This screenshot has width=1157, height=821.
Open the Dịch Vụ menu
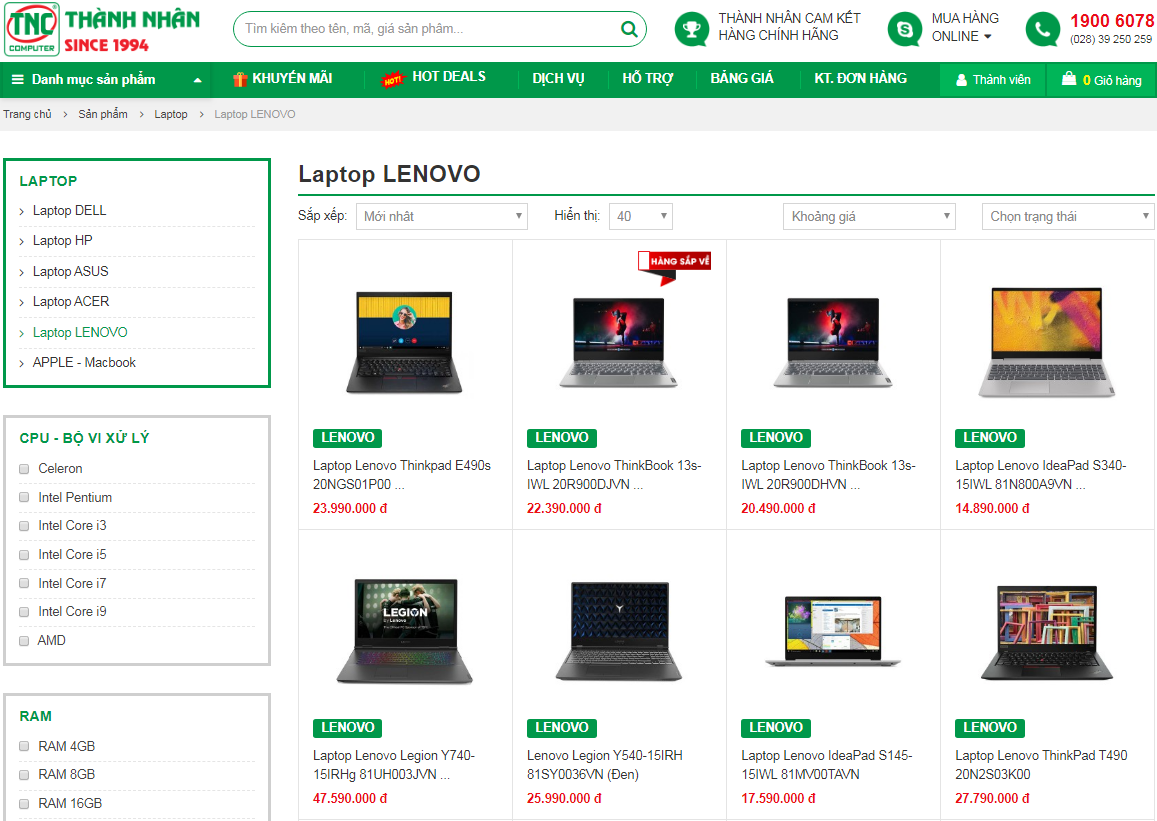[x=559, y=78]
